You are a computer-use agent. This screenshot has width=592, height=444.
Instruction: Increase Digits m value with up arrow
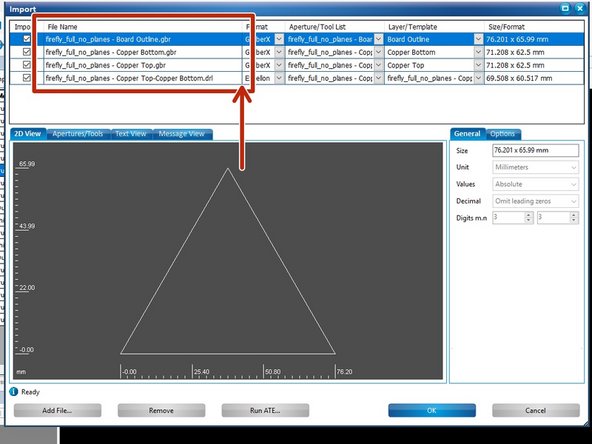(529, 215)
